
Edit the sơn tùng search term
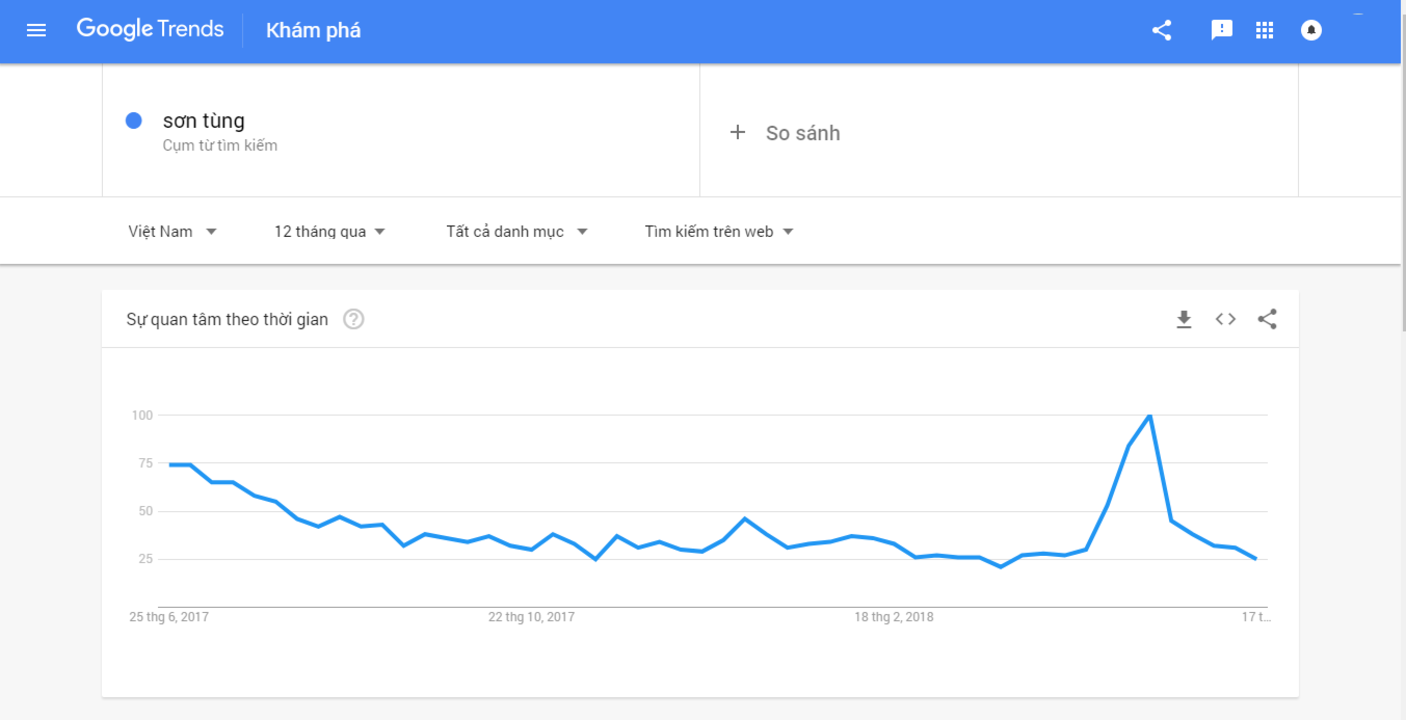(204, 121)
